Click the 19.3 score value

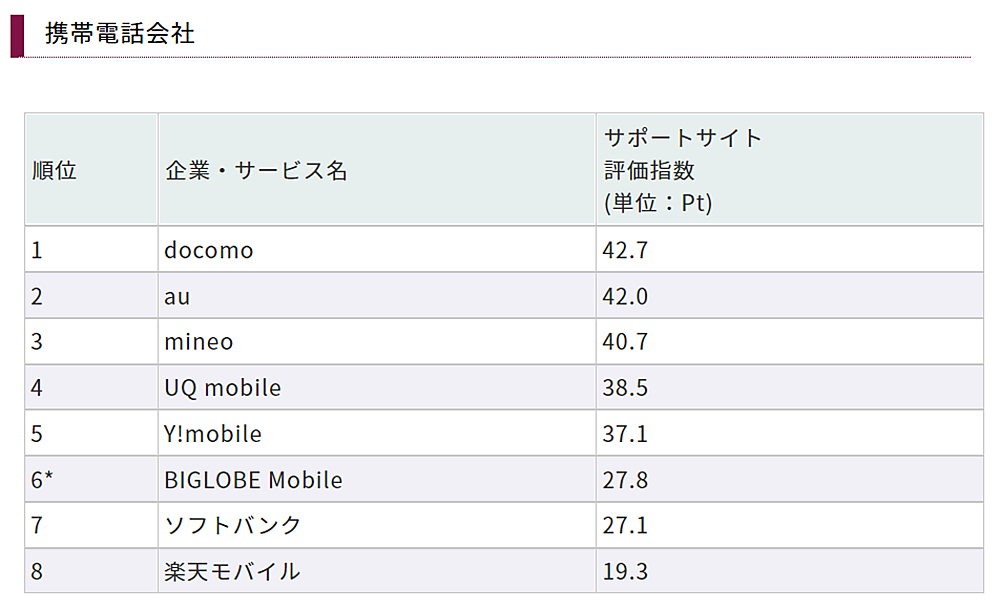coord(626,572)
